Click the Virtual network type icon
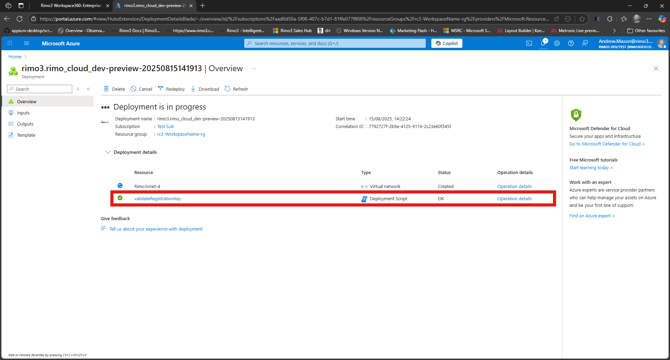 coord(364,186)
